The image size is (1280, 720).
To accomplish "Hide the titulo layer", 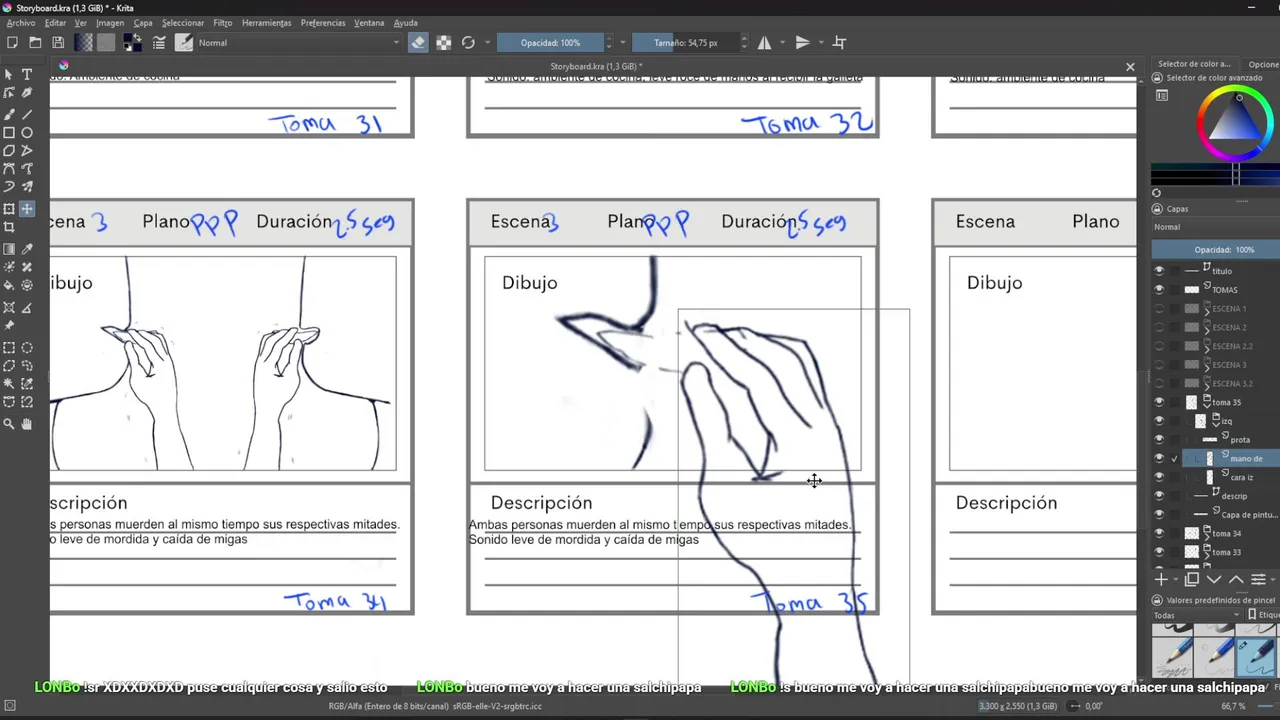I will point(1159,271).
